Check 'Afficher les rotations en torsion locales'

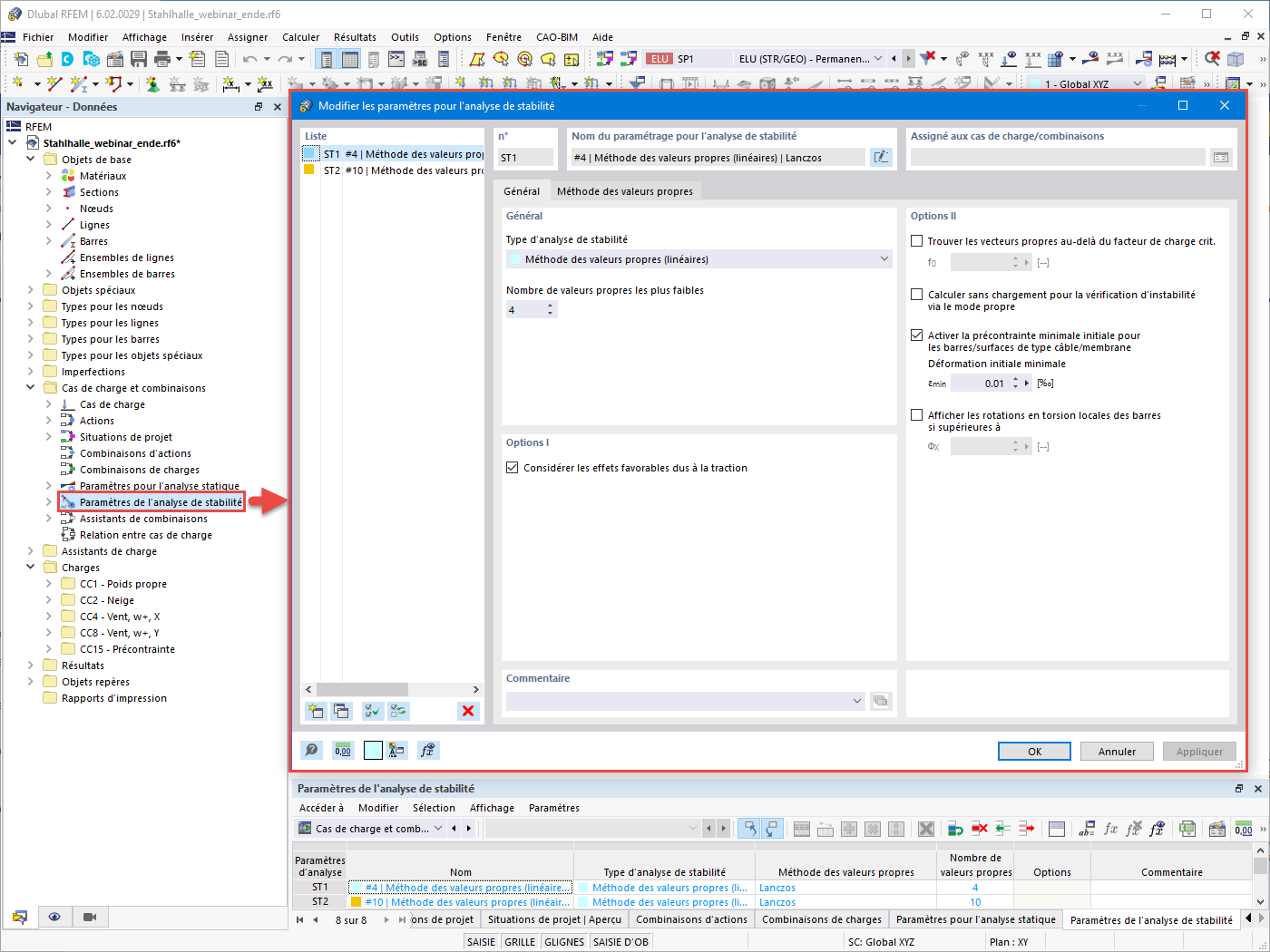916,415
